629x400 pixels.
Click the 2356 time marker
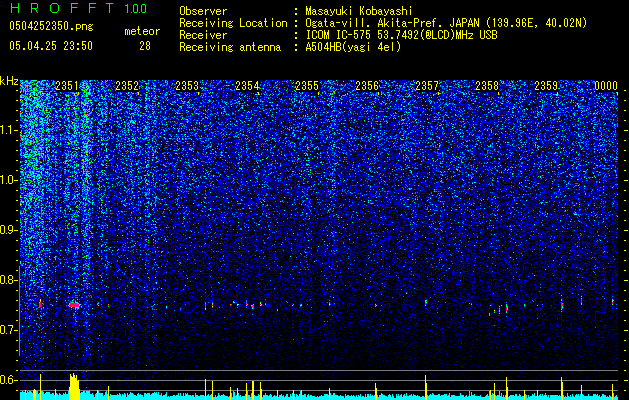(367, 86)
